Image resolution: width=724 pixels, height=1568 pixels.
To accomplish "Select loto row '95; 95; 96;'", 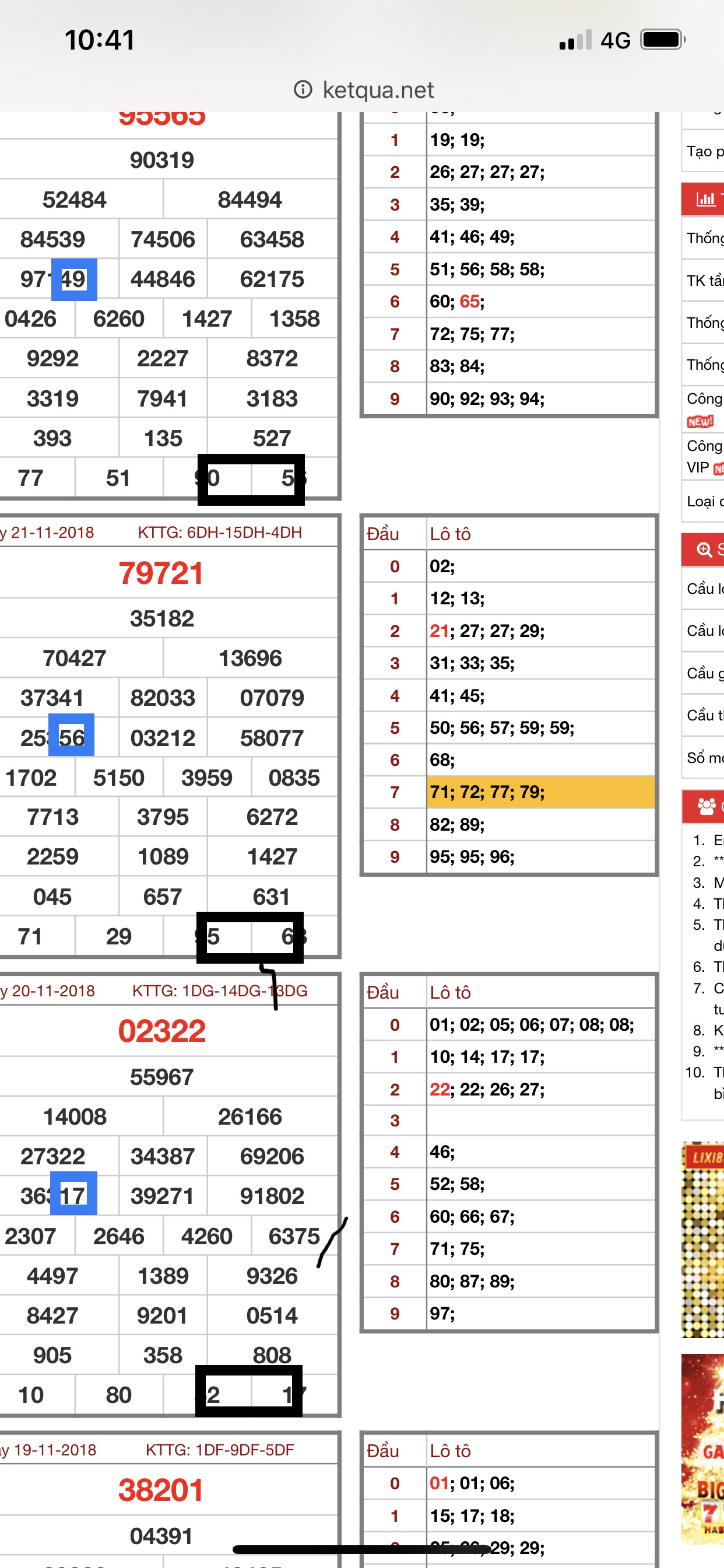I will [x=541, y=857].
